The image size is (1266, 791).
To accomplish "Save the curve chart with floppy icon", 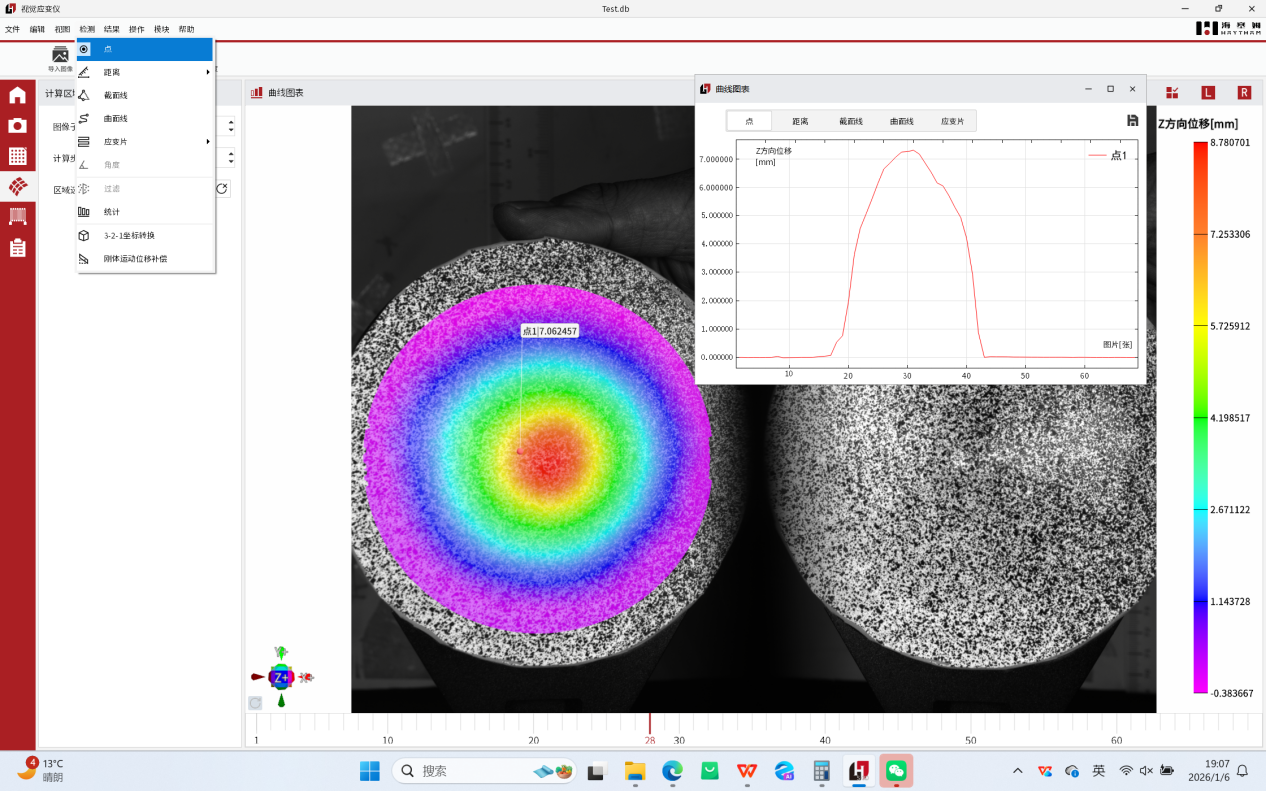I will pyautogui.click(x=1132, y=120).
